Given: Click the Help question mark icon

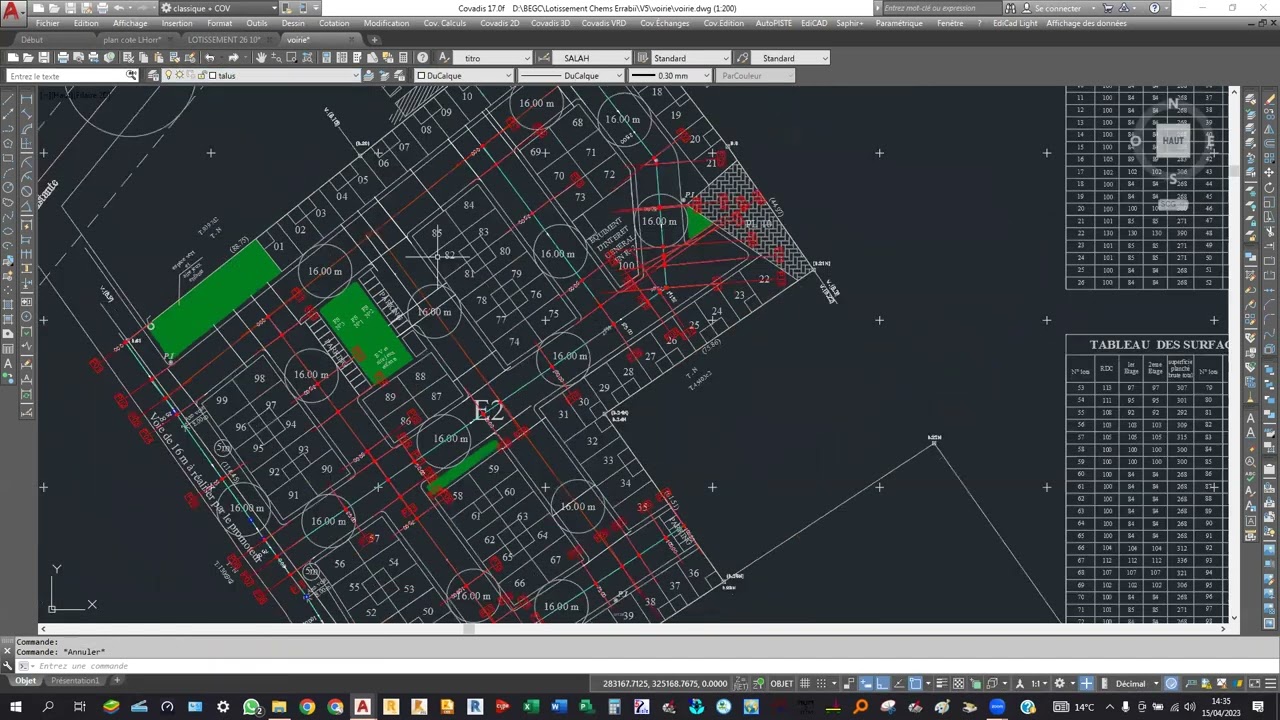Looking at the screenshot, I should 422,58.
